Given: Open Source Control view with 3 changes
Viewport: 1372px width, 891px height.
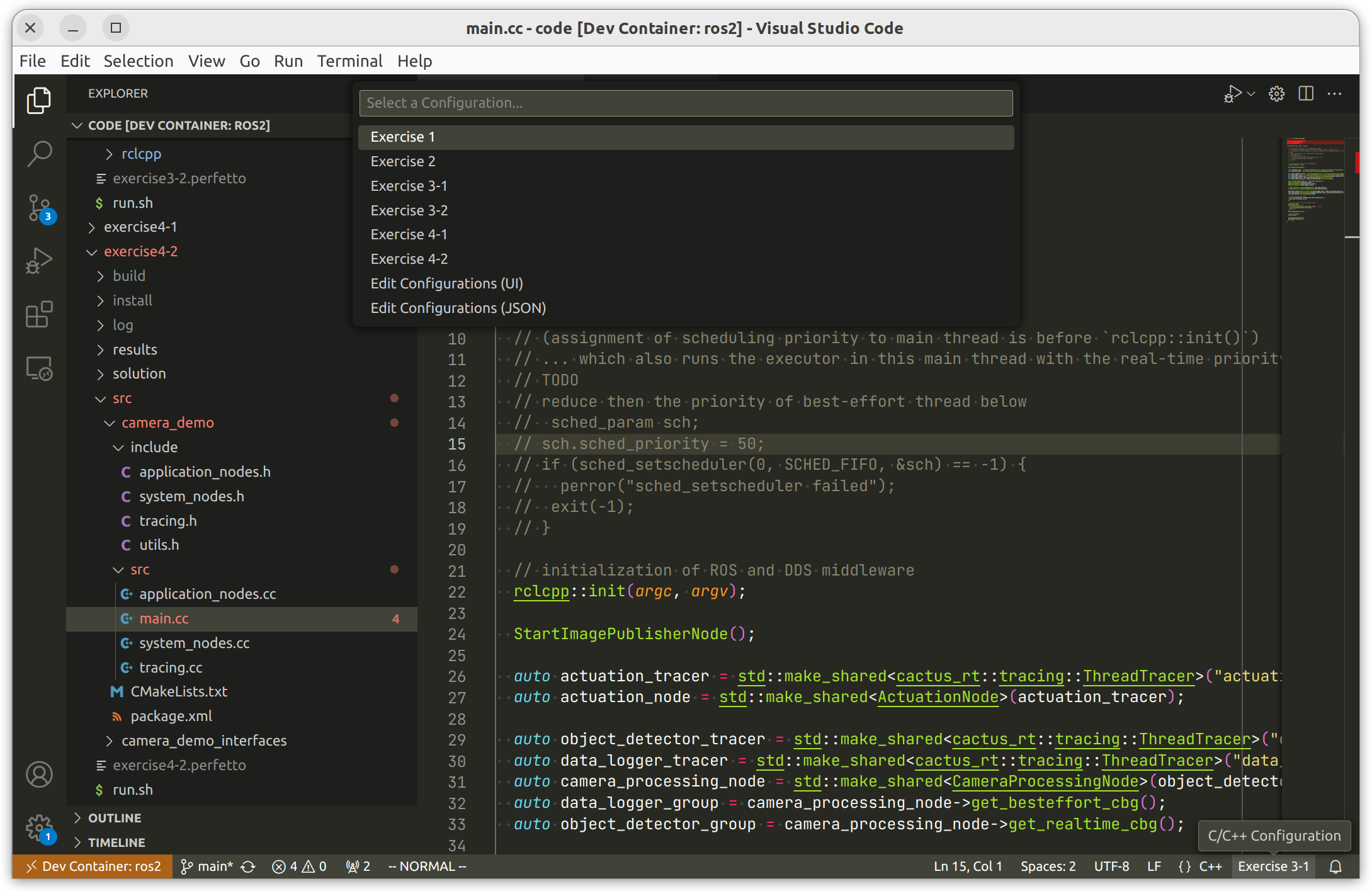Looking at the screenshot, I should pos(39,208).
